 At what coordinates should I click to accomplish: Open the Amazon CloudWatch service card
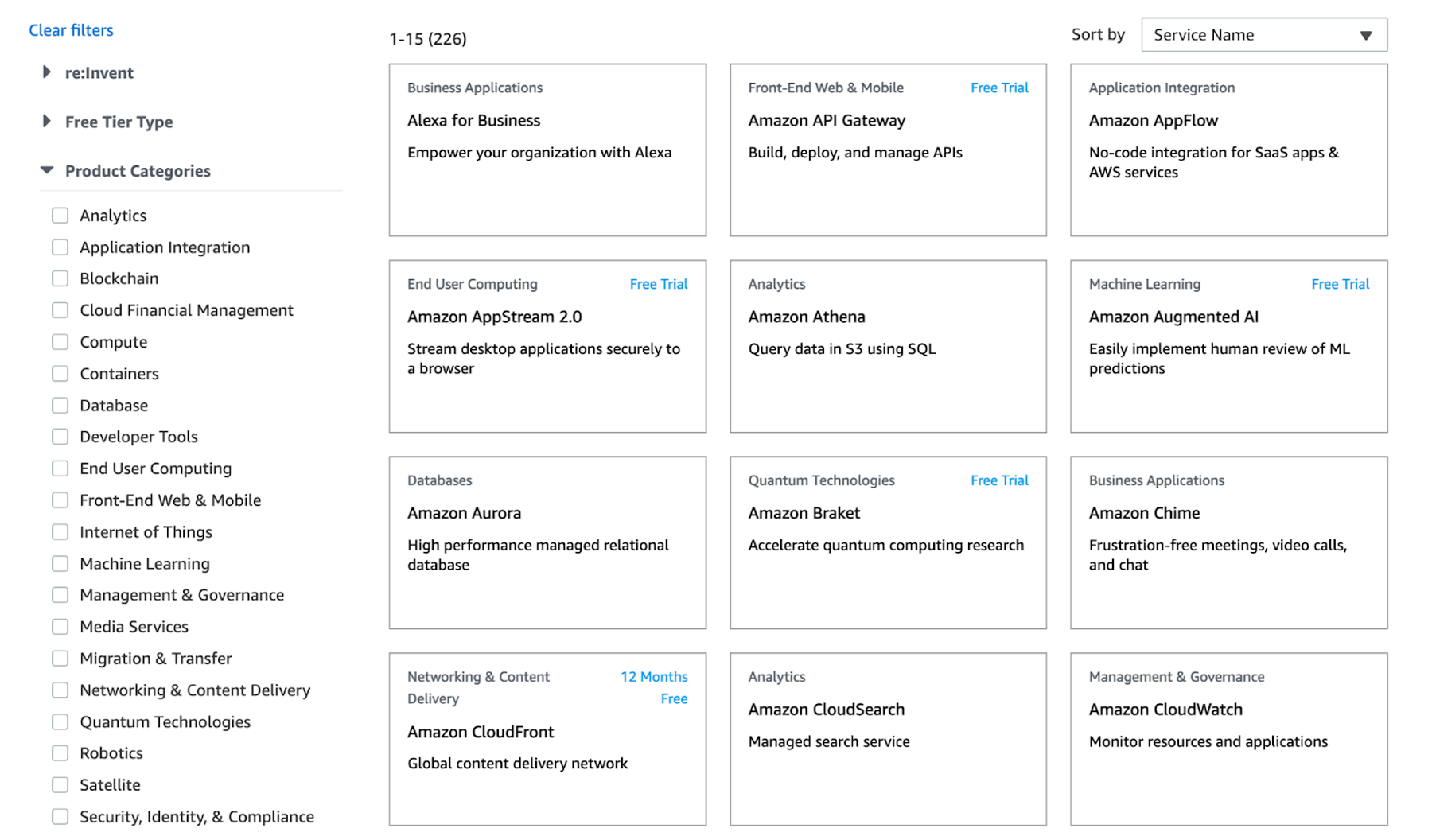(1228, 738)
